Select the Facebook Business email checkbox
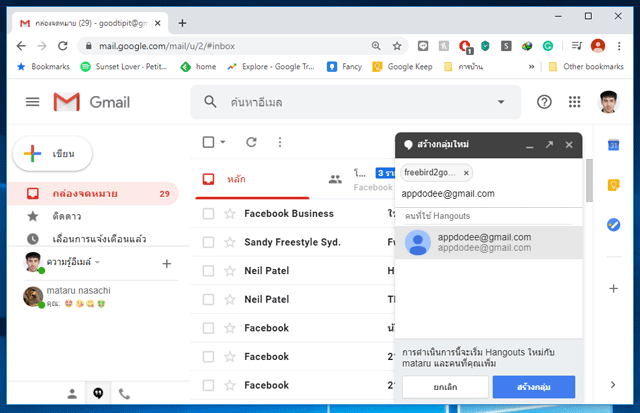The width and height of the screenshot is (640, 413). point(208,213)
